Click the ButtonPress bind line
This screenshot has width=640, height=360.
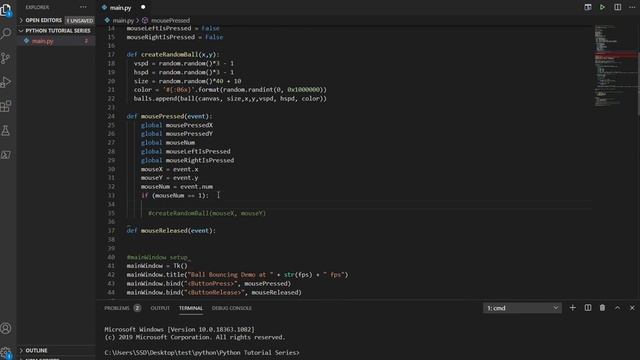tap(209, 283)
